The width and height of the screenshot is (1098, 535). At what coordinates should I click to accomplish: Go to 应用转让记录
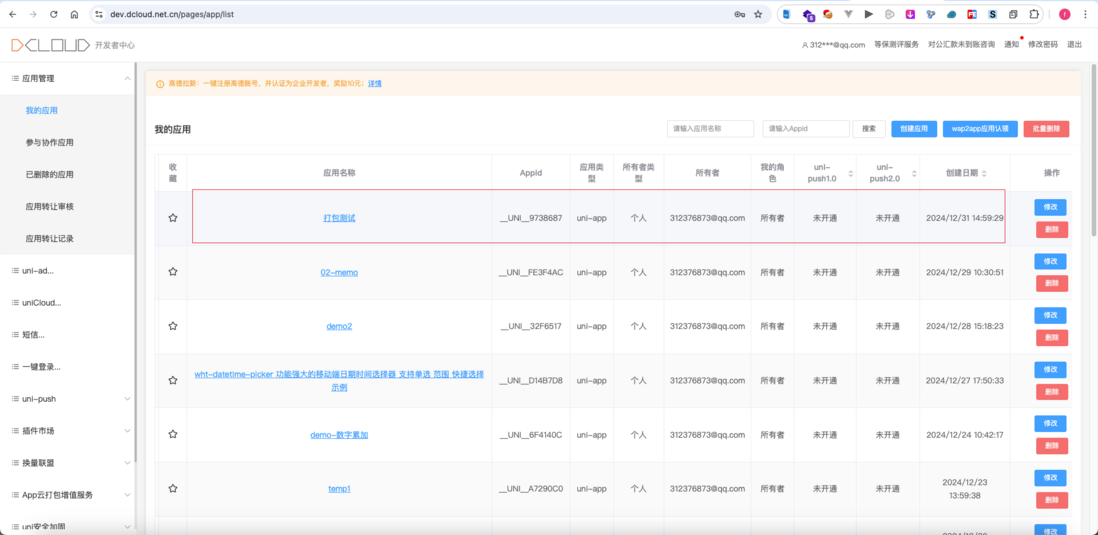pos(50,238)
